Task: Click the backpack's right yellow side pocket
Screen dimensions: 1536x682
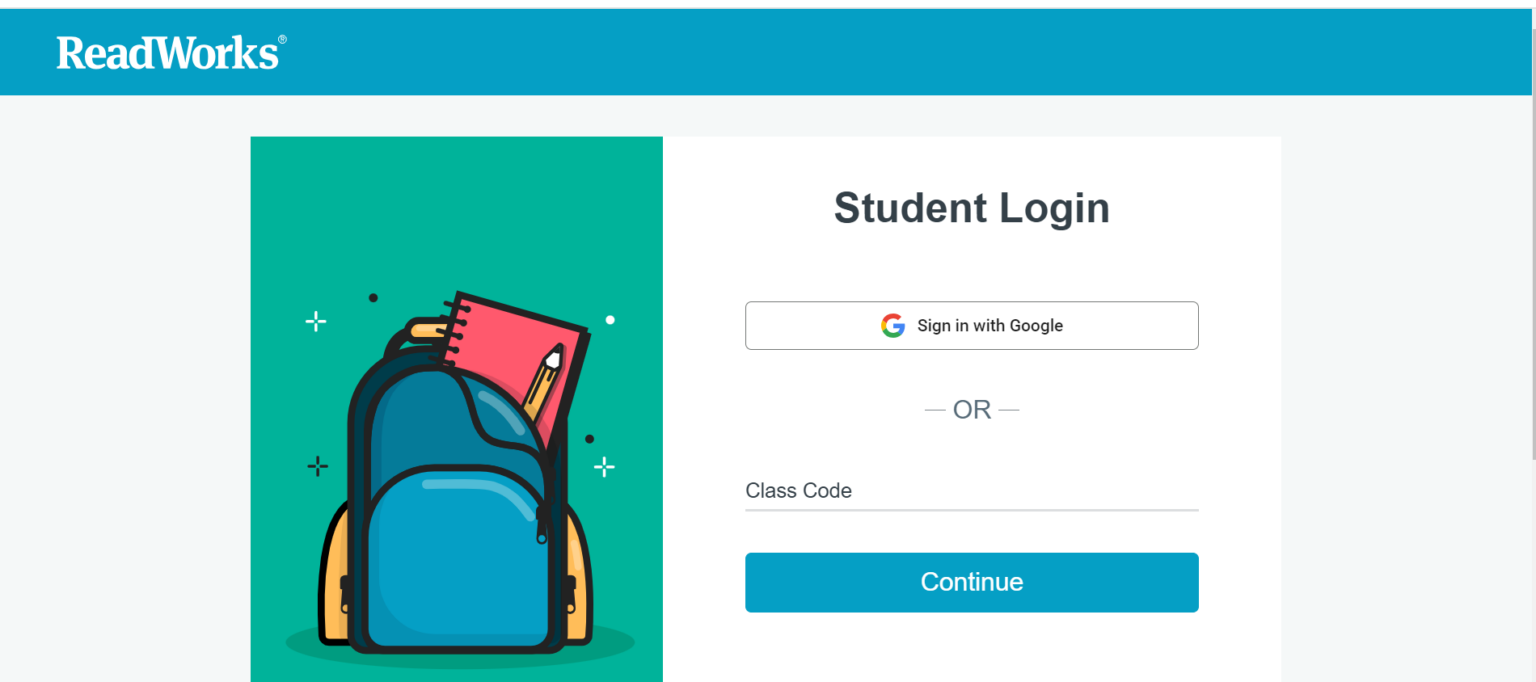Action: (x=578, y=575)
